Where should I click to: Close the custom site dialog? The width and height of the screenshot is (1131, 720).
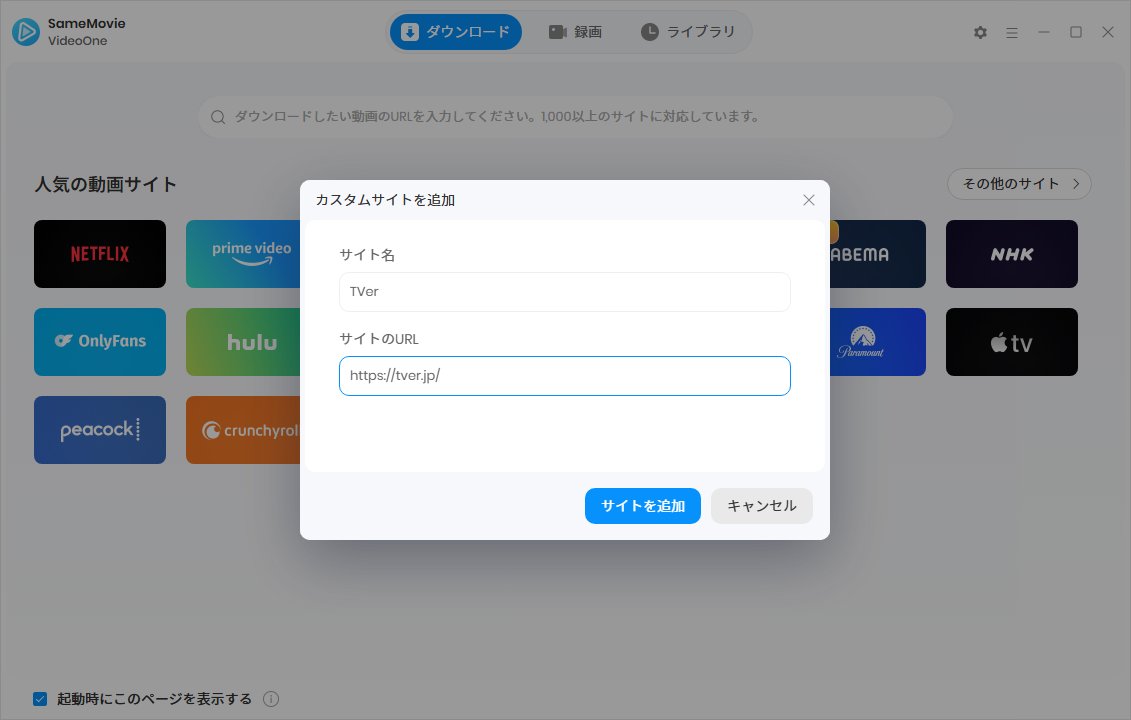809,200
